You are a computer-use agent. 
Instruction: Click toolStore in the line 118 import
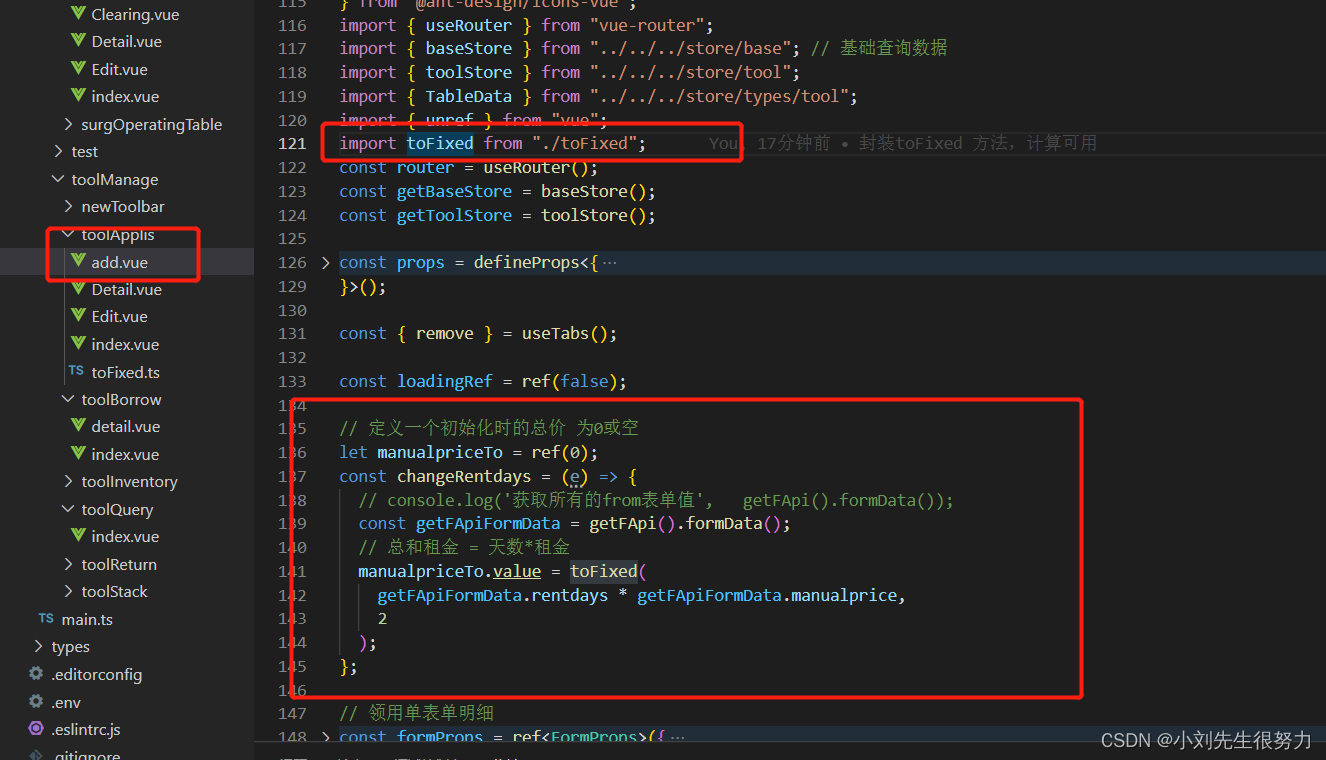coord(468,72)
